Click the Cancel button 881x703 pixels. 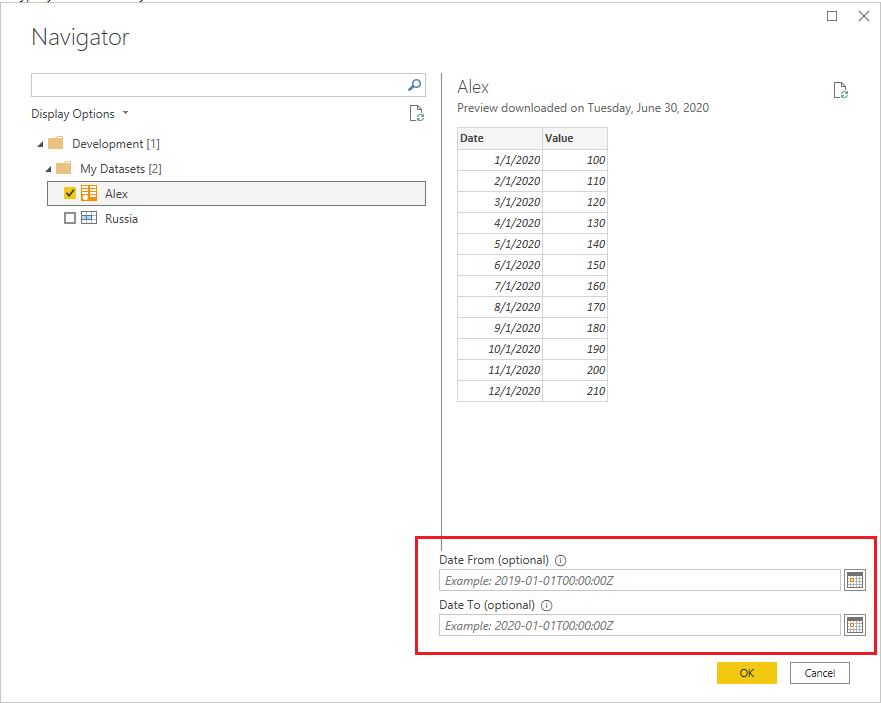[x=819, y=673]
